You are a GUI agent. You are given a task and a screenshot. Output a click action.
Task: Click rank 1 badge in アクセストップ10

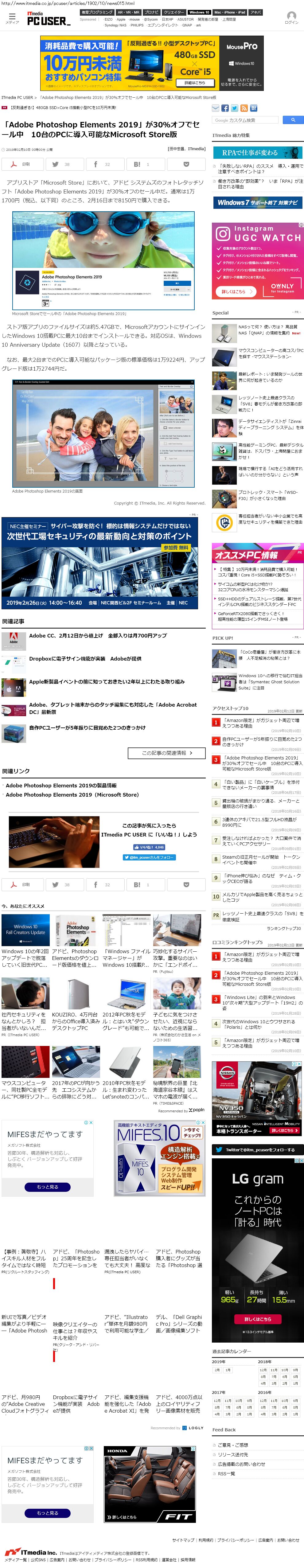coord(216,722)
